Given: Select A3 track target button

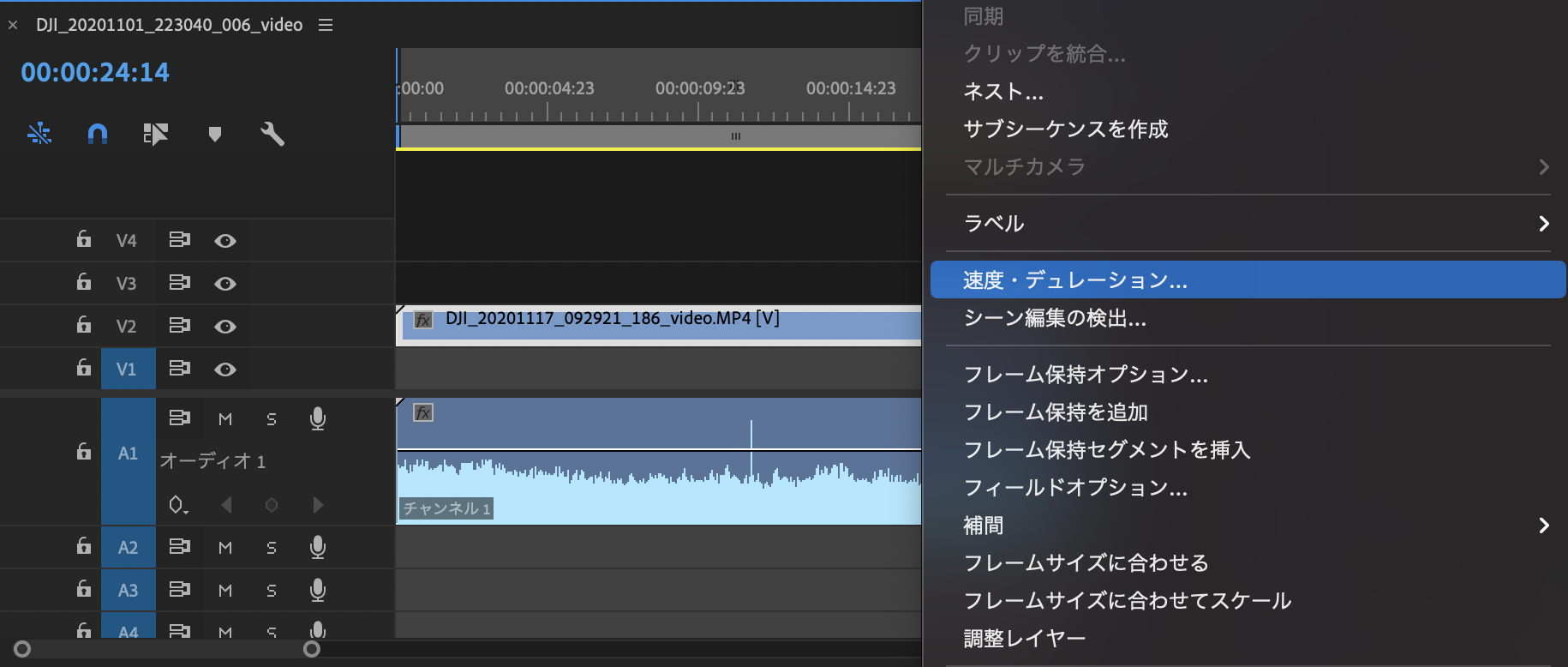Looking at the screenshot, I should 128,590.
